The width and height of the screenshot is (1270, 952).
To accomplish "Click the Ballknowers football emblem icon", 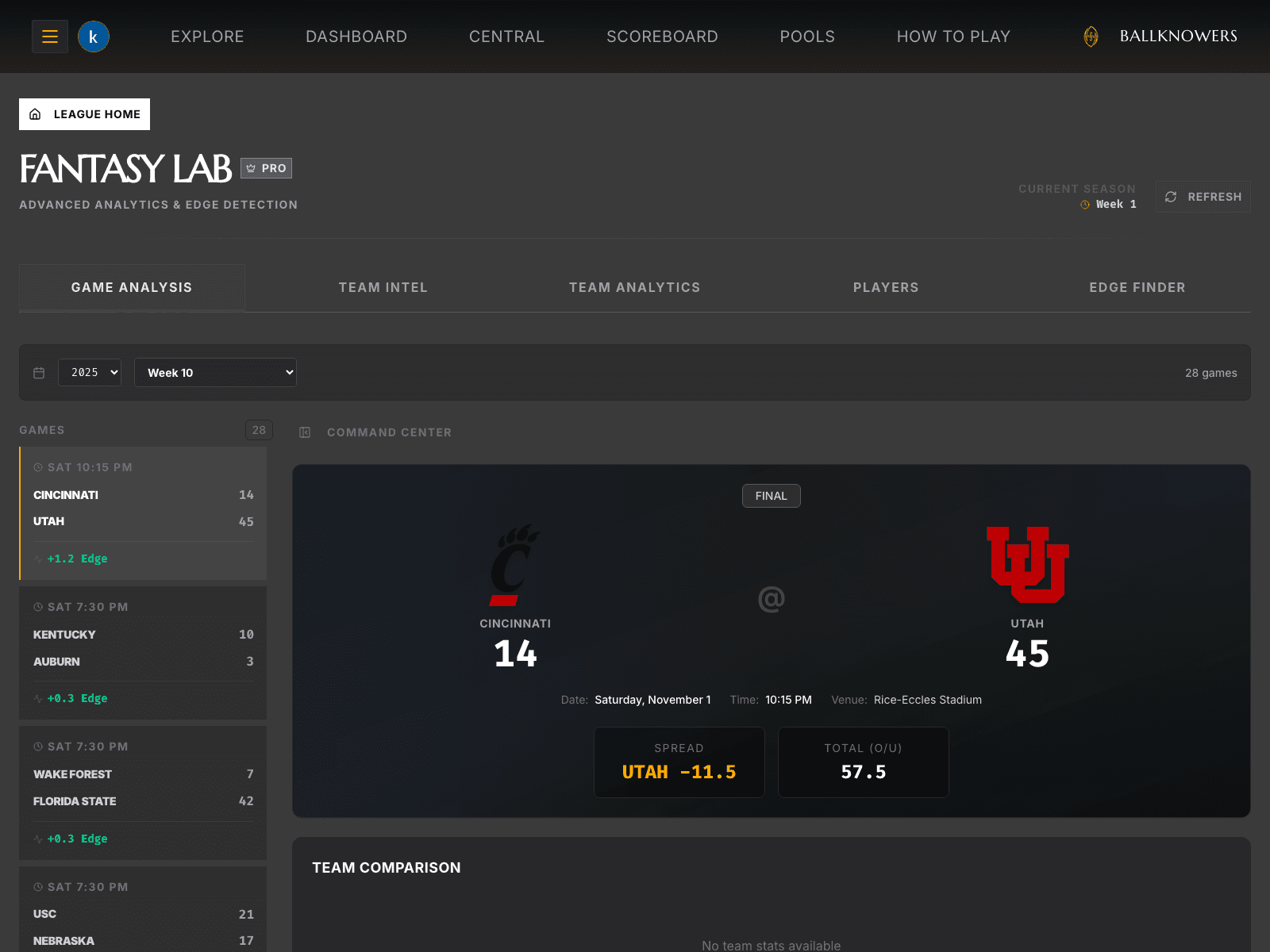I will (1091, 36).
